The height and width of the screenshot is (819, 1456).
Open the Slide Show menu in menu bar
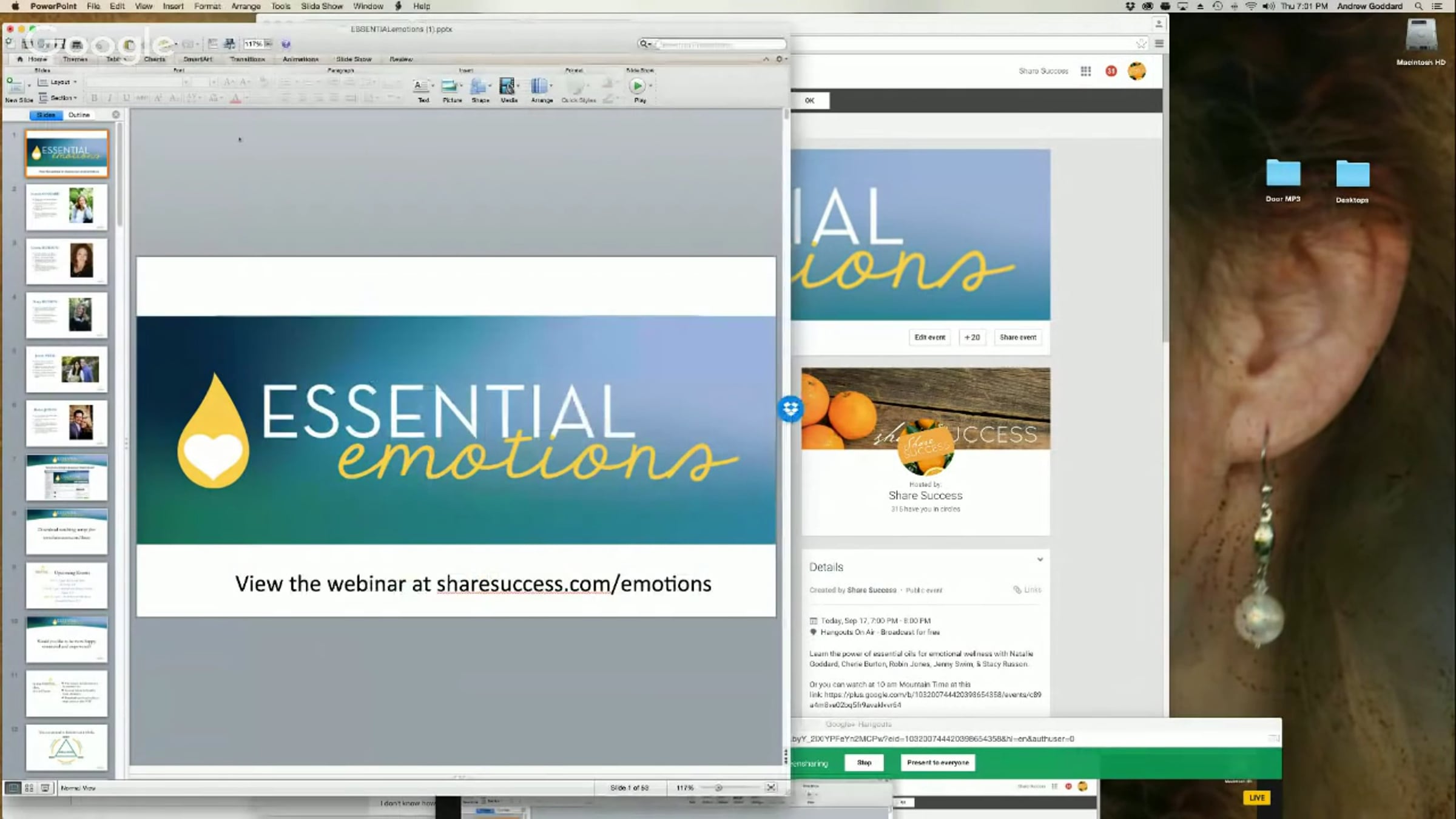tap(322, 6)
